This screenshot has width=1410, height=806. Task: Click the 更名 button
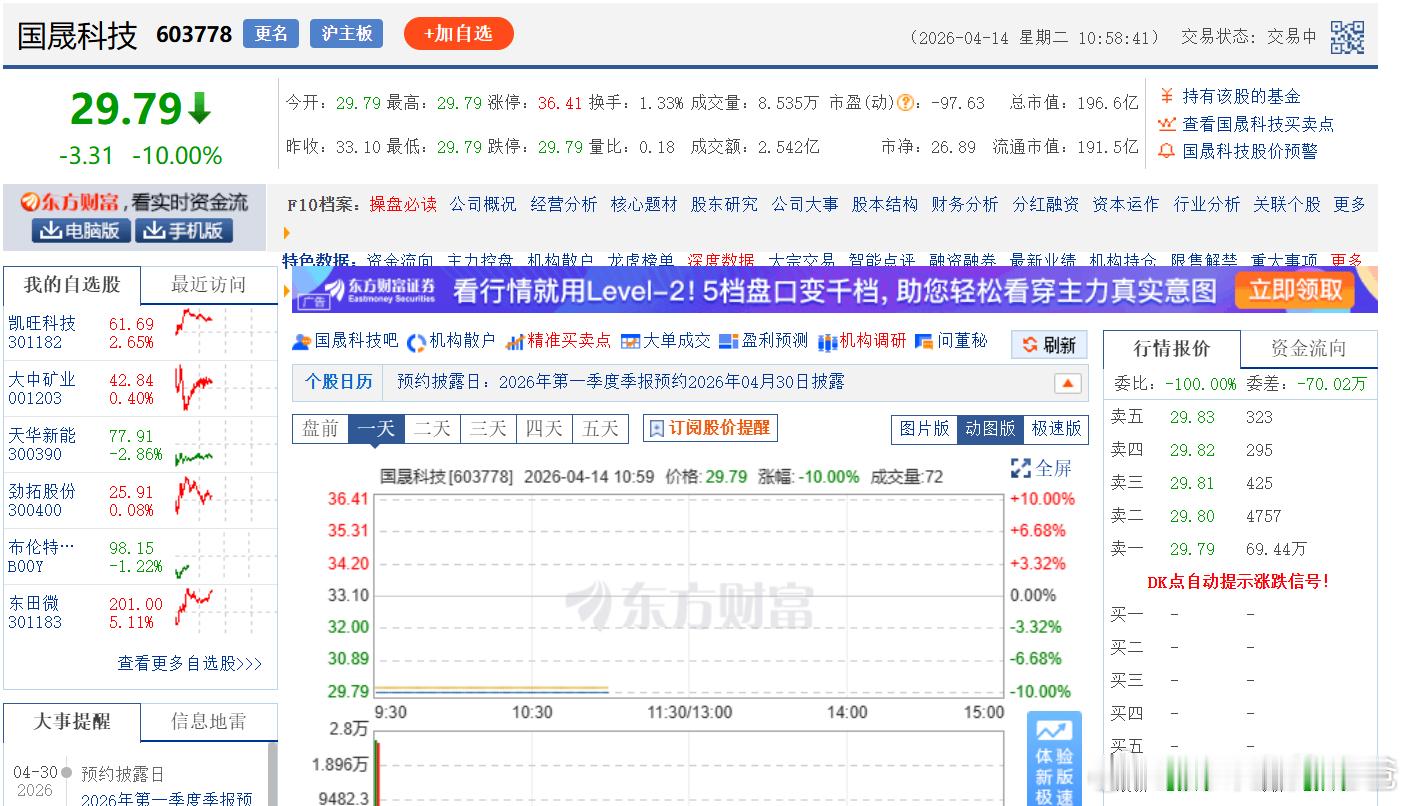[271, 34]
